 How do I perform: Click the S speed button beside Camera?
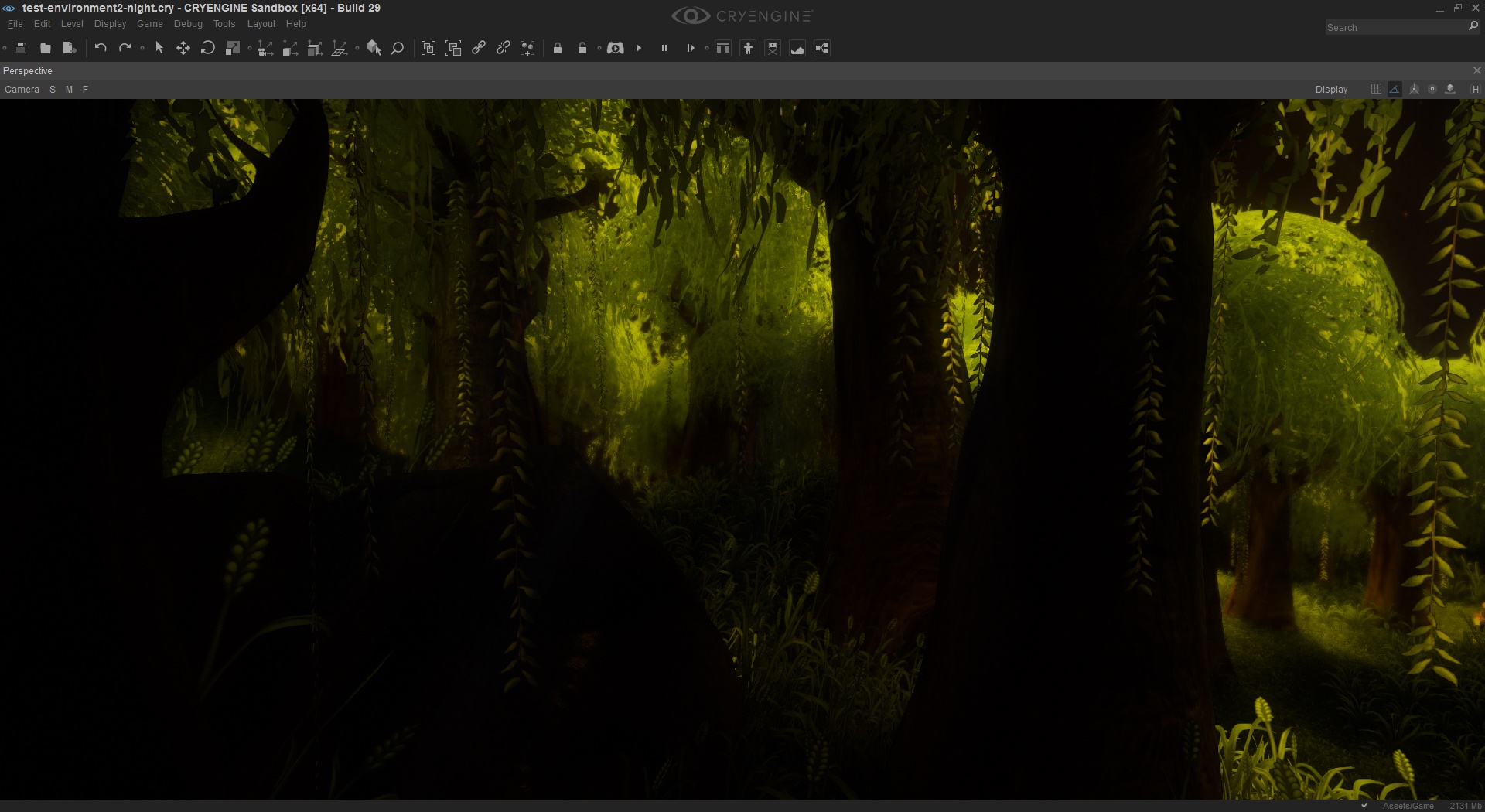53,90
